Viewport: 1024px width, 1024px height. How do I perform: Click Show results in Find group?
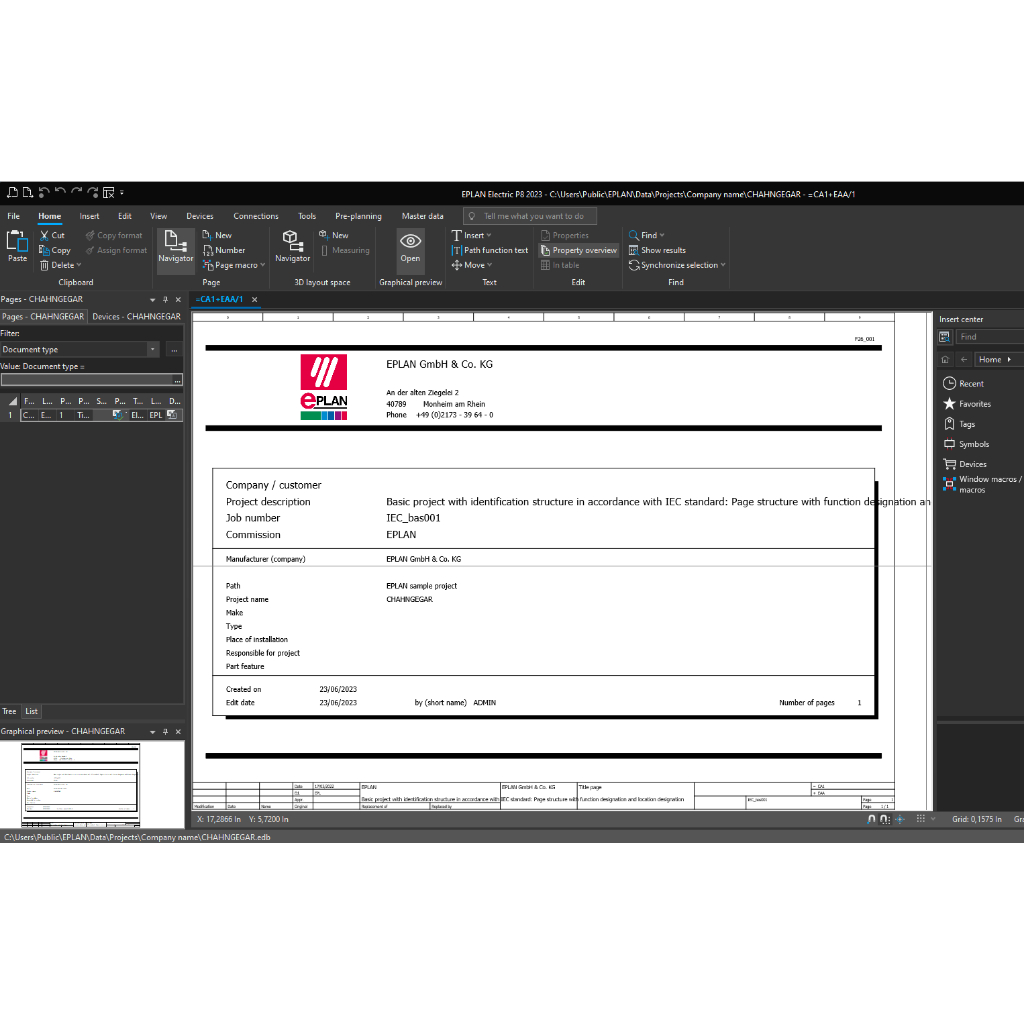[x=662, y=250]
